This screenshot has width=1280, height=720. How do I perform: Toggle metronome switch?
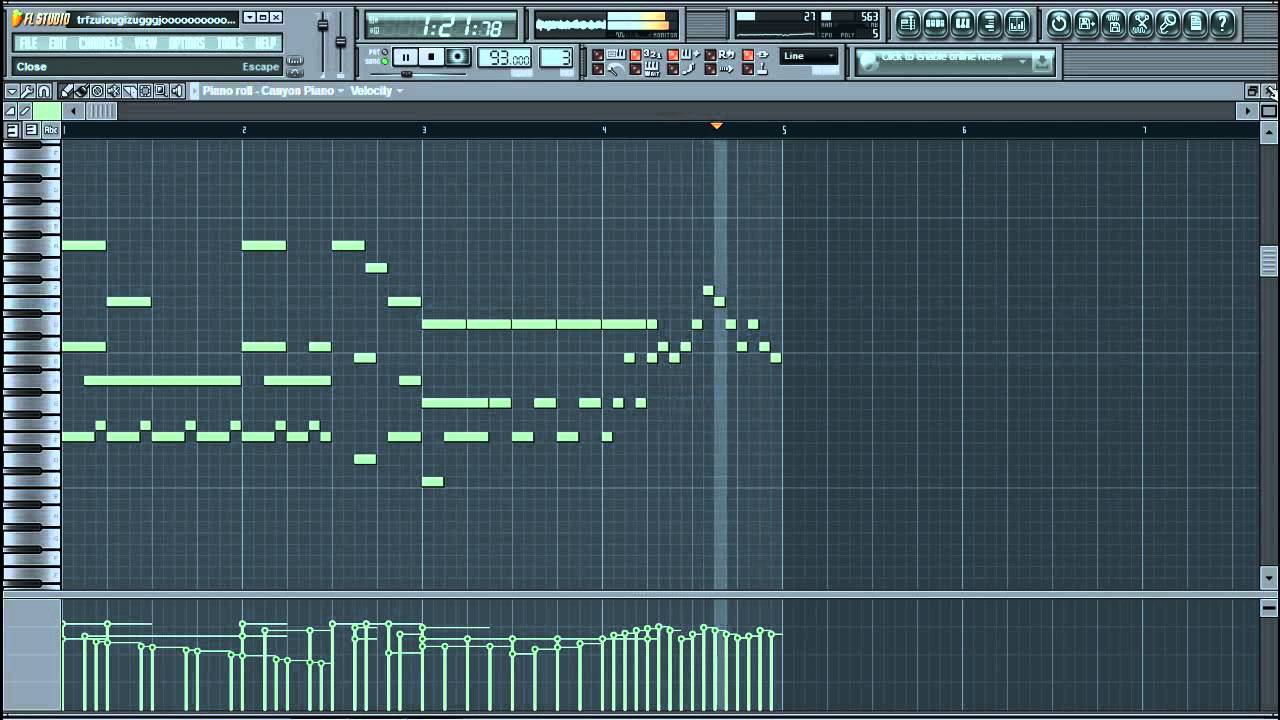click(x=597, y=69)
